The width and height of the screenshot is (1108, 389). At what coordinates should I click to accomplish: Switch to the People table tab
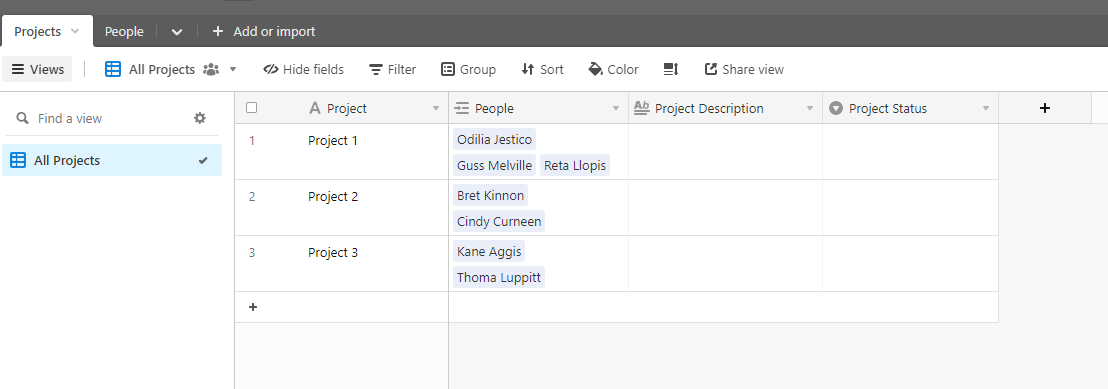point(124,32)
